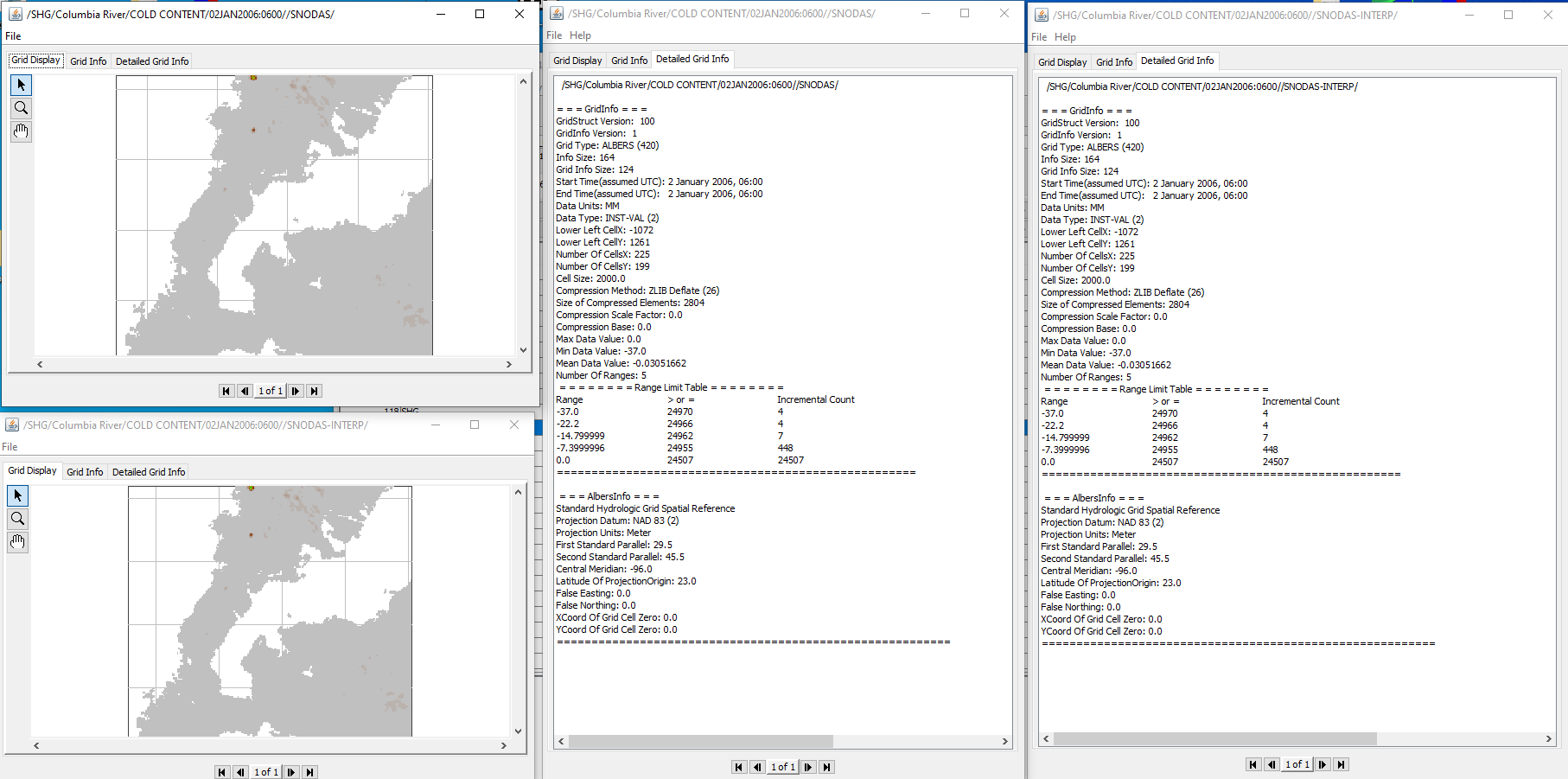The height and width of the screenshot is (779, 1568).
Task: Step to the next record in the top SNODAS window
Action: click(295, 391)
